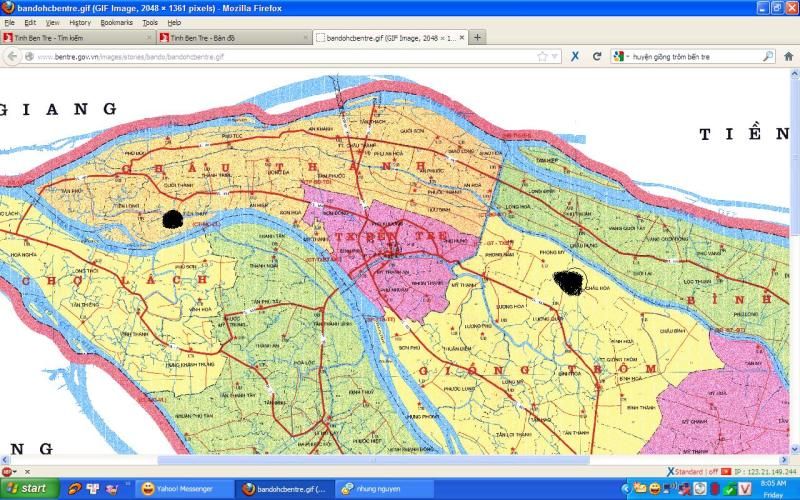Expand the URL history dropdown arrow
Image resolution: width=800 pixels, height=500 pixels.
[556, 57]
